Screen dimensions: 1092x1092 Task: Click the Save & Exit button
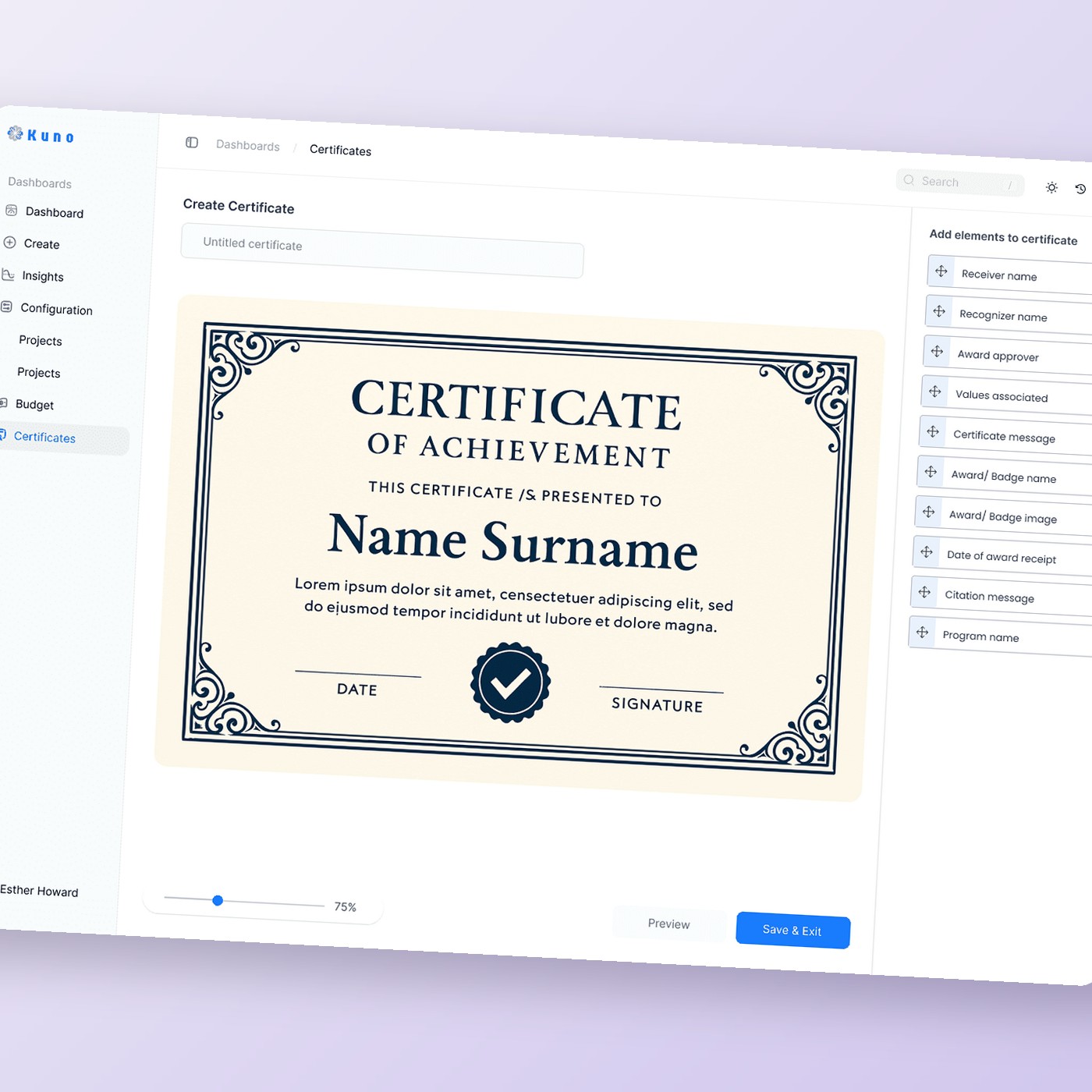click(793, 931)
